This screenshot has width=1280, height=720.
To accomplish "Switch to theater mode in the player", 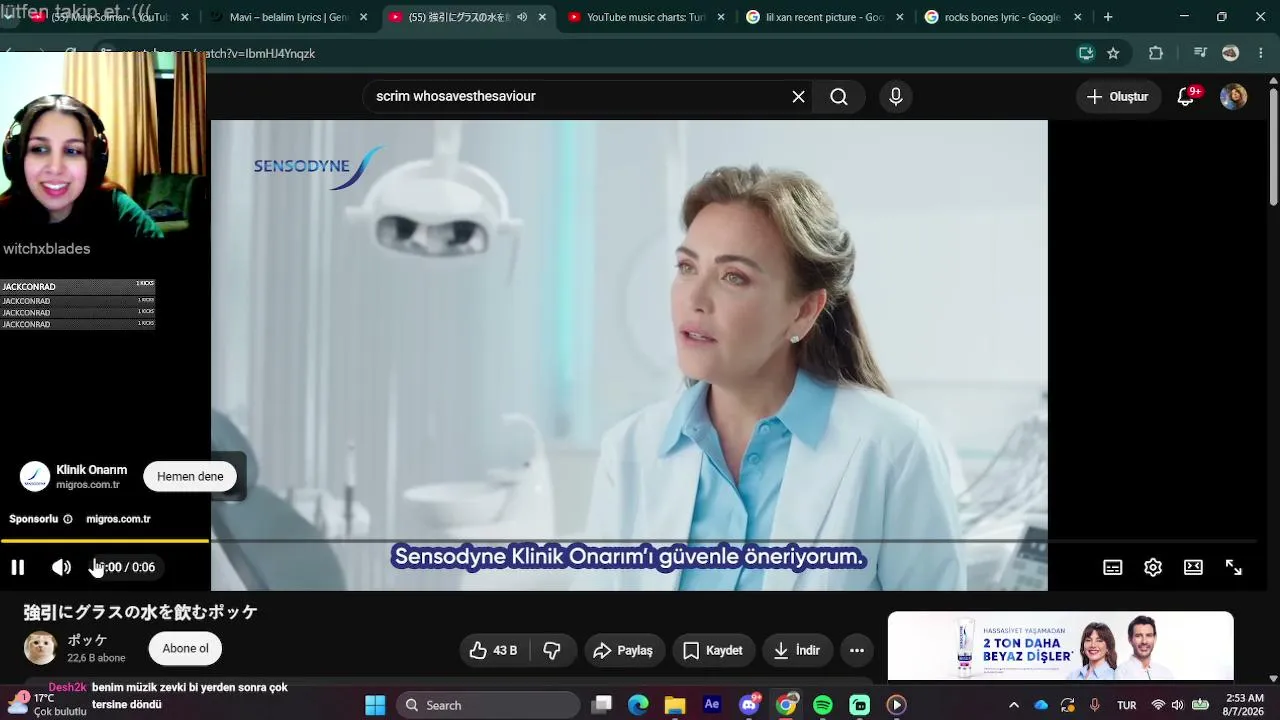I will click(1193, 567).
